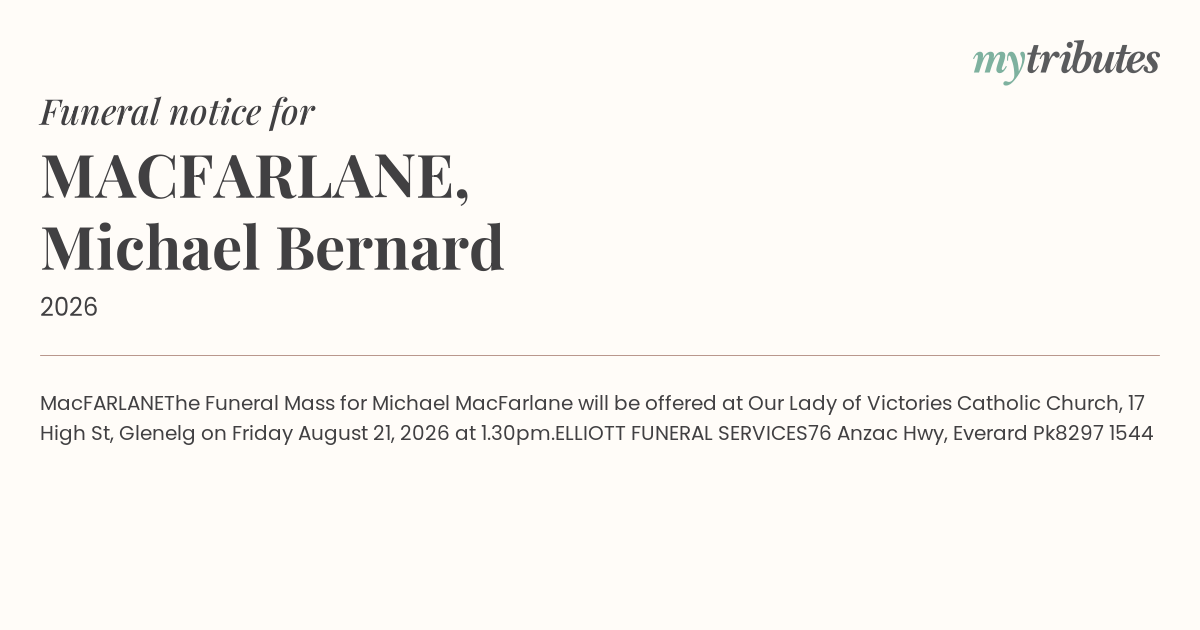Viewport: 1200px width, 630px height.
Task: Click the "Michael Bernard" name line
Action: click(272, 248)
